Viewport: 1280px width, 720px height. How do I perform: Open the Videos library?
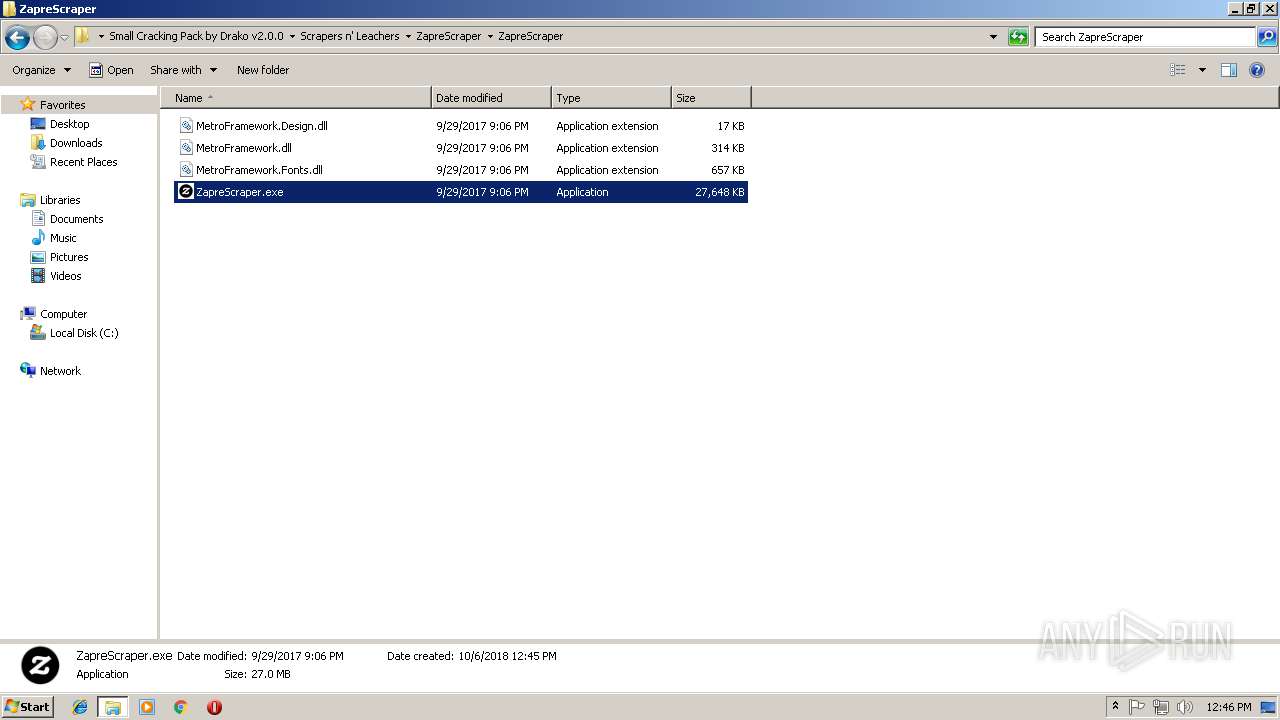click(x=65, y=276)
